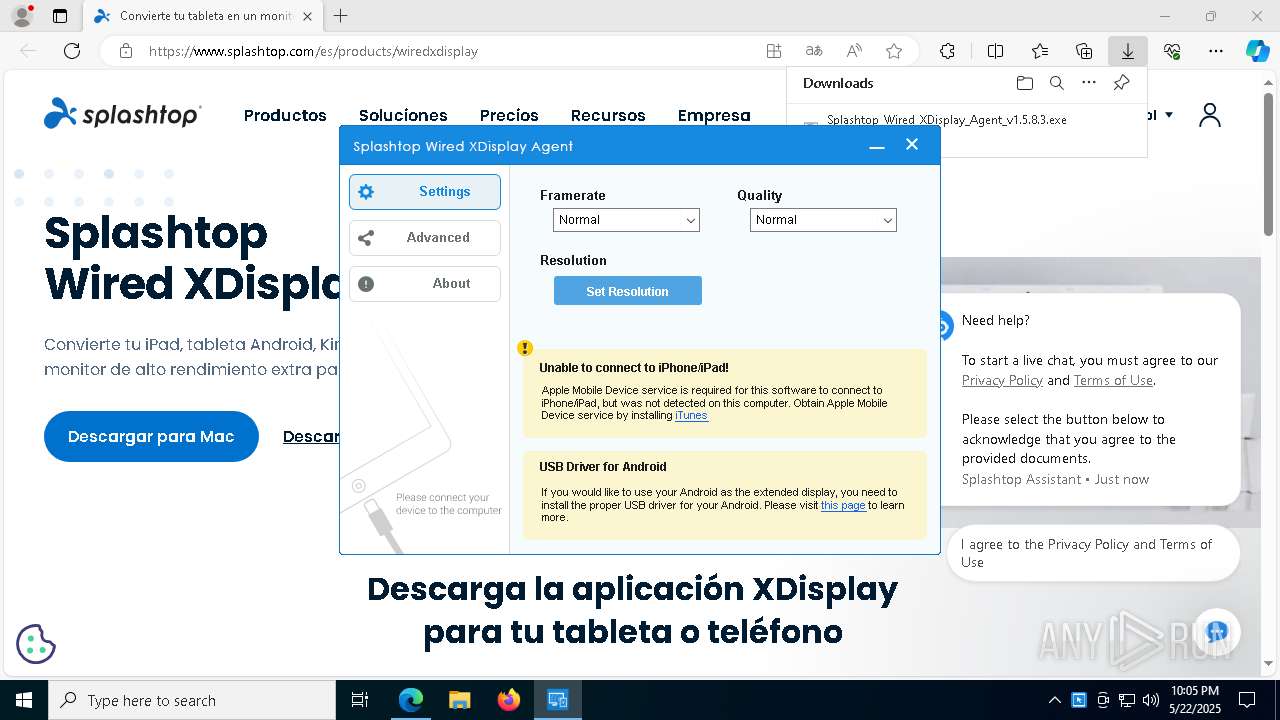1280x720 pixels.
Task: Open Edge Extensions icon
Action: point(947,51)
